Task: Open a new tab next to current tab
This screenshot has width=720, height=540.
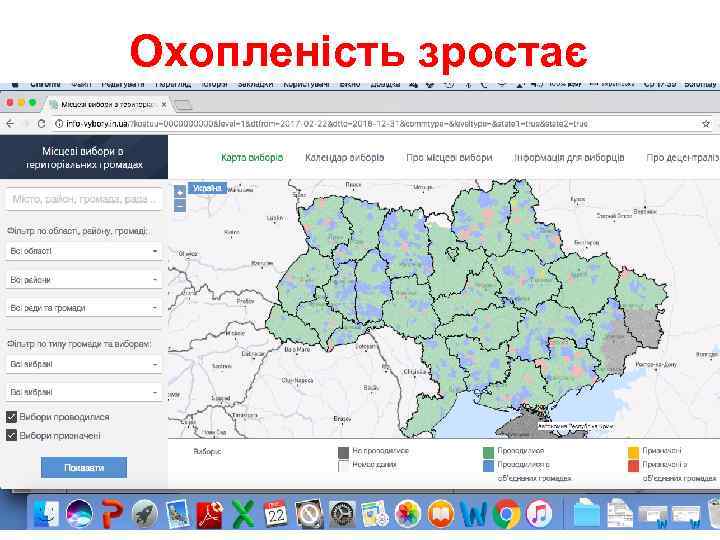Action: tap(183, 105)
